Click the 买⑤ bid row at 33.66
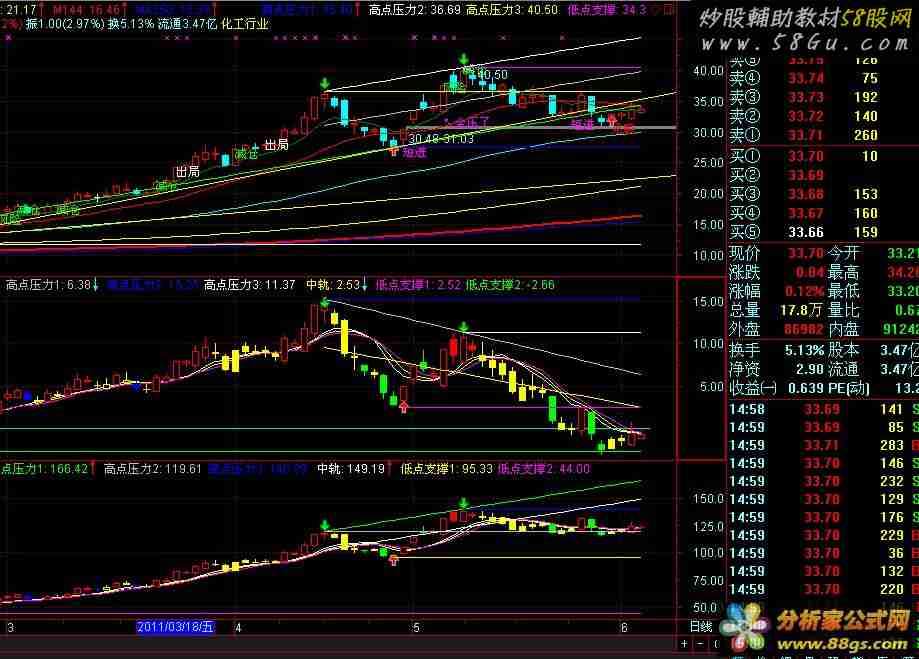Viewport: 919px width, 659px height. pyautogui.click(x=804, y=232)
